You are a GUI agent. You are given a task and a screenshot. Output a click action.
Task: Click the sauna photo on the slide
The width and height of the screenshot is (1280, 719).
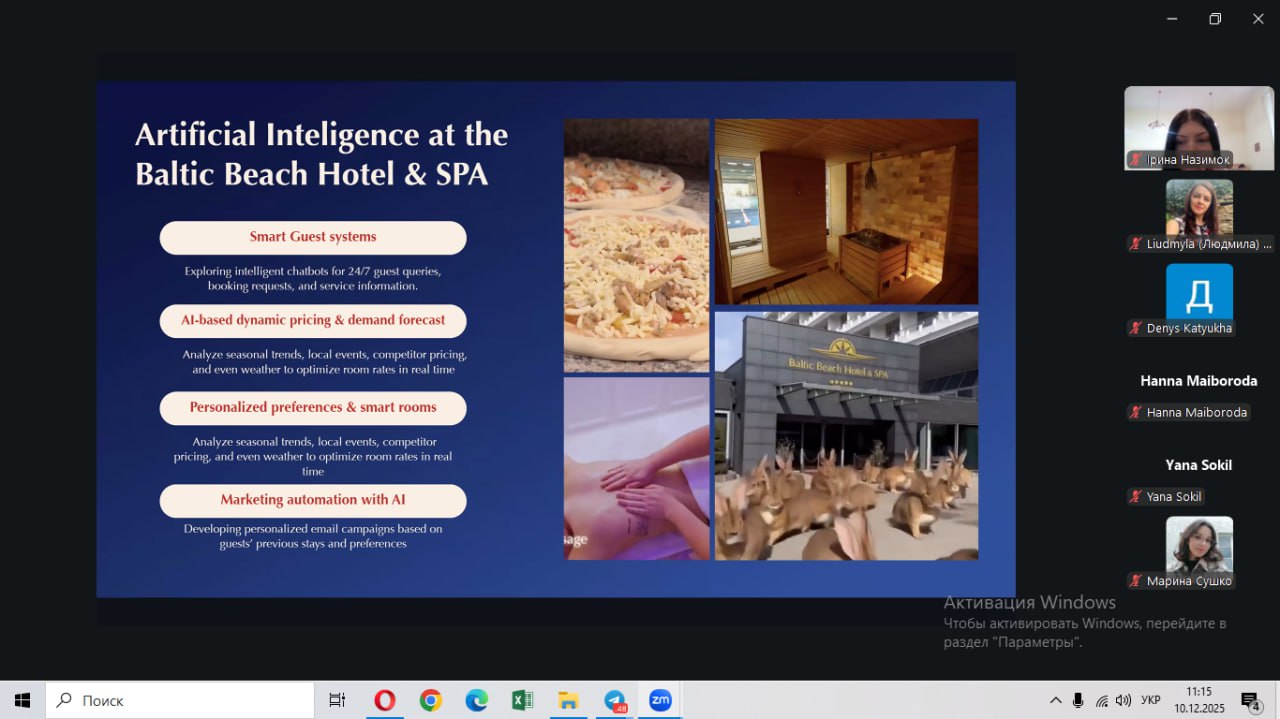(846, 211)
